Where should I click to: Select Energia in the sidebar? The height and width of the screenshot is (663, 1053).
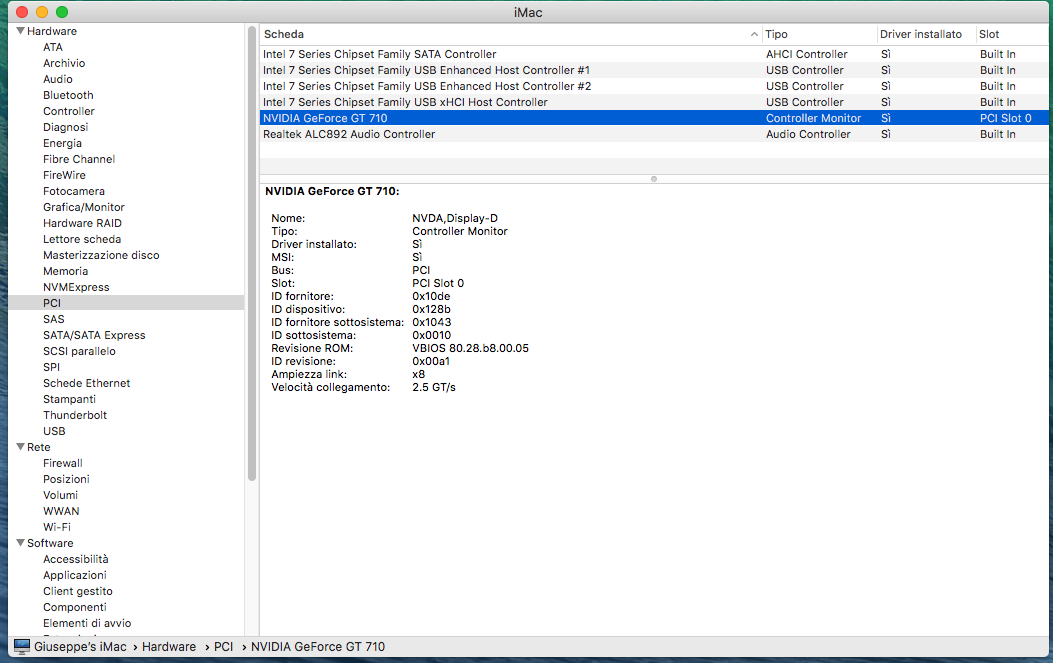(62, 143)
